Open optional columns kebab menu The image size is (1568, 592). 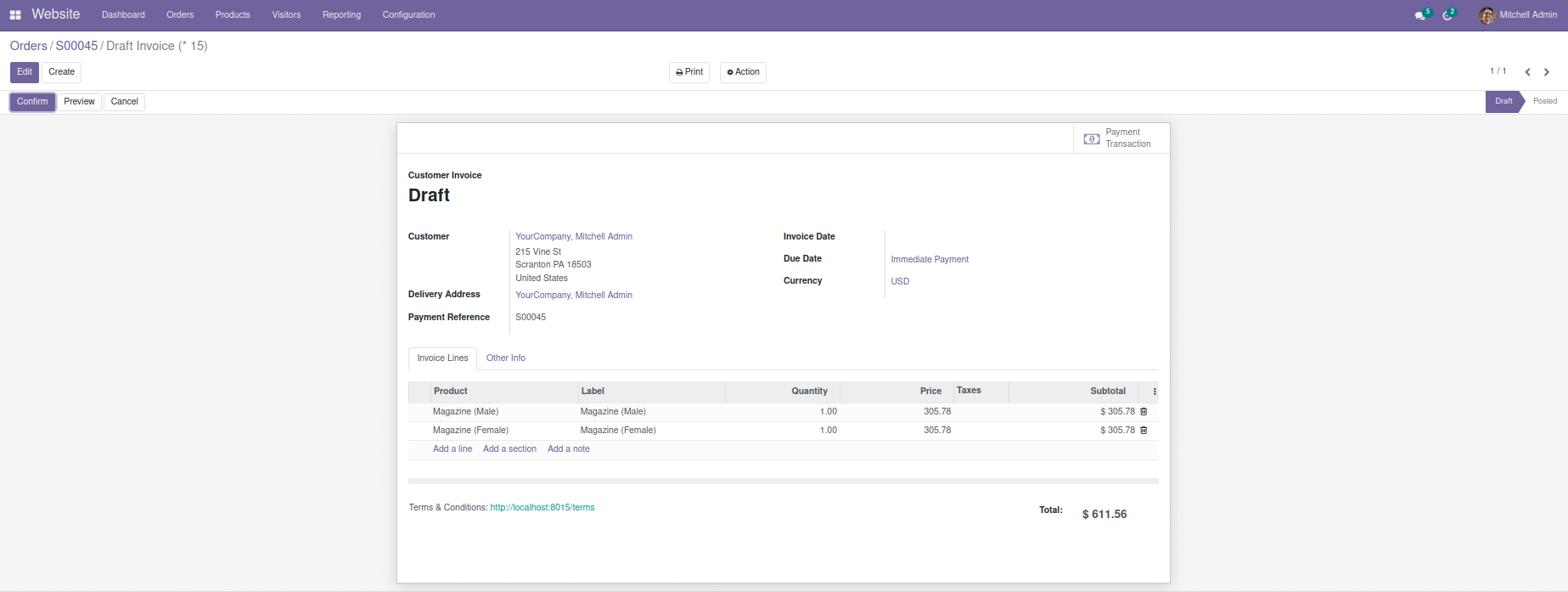coord(1155,392)
